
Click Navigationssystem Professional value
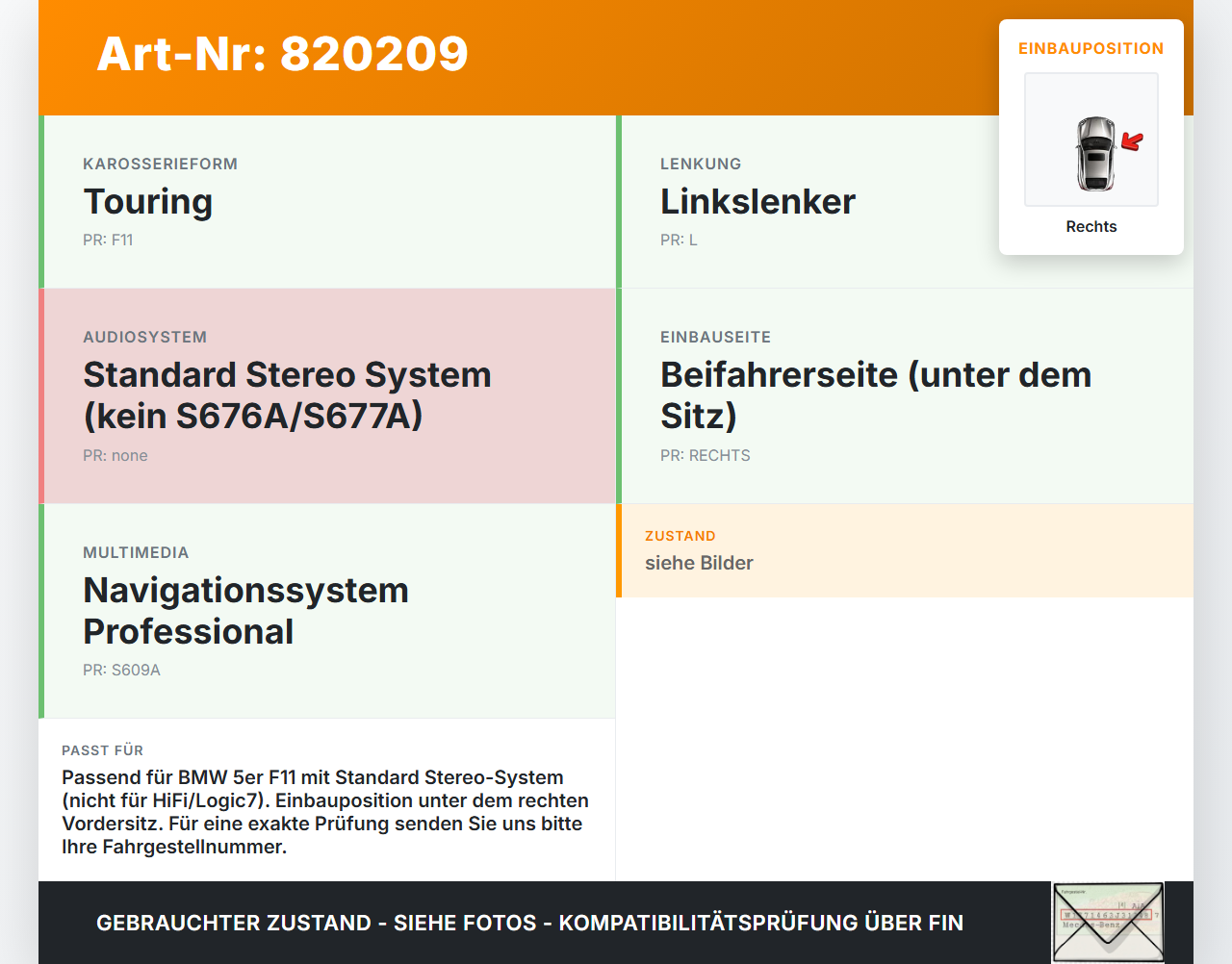click(x=245, y=610)
